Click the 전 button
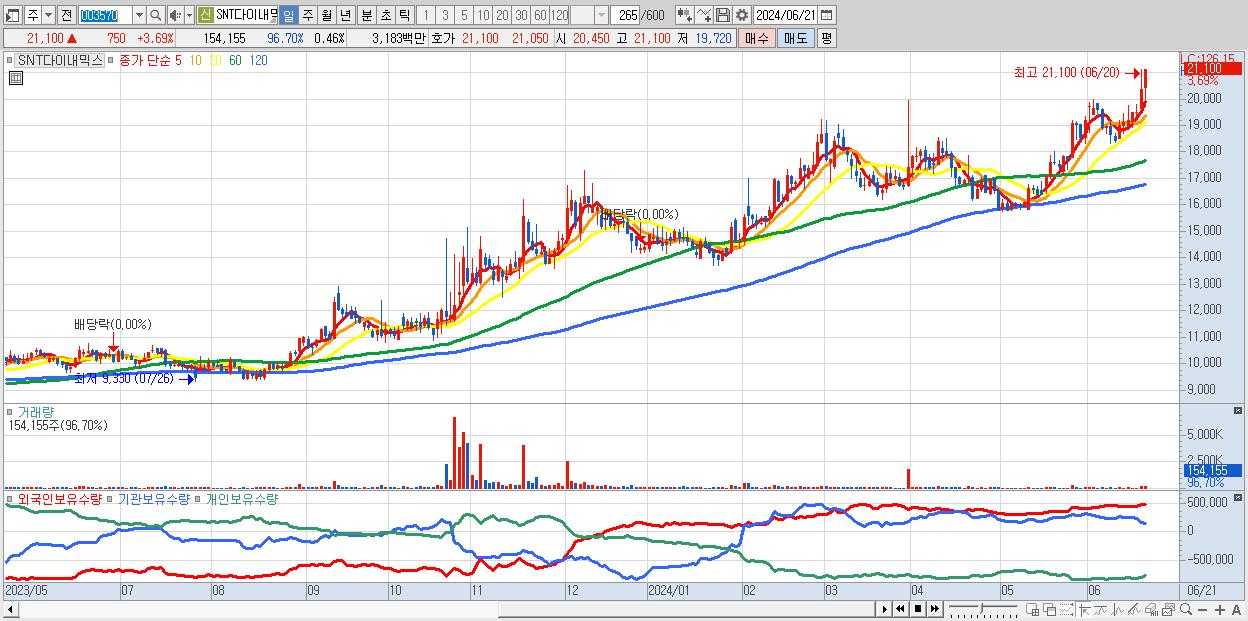 66,15
